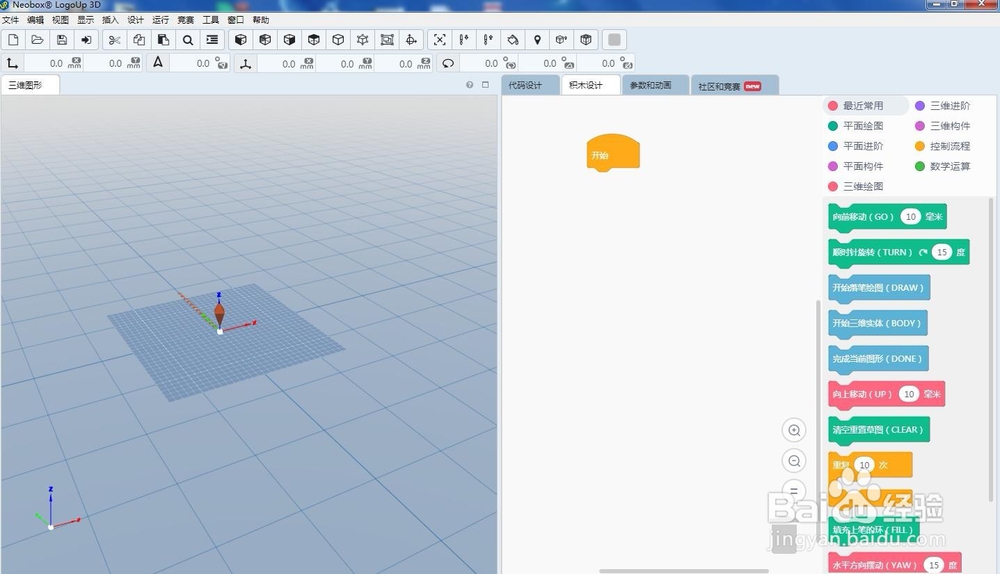Switch to the 参数和动画 tab

[655, 85]
